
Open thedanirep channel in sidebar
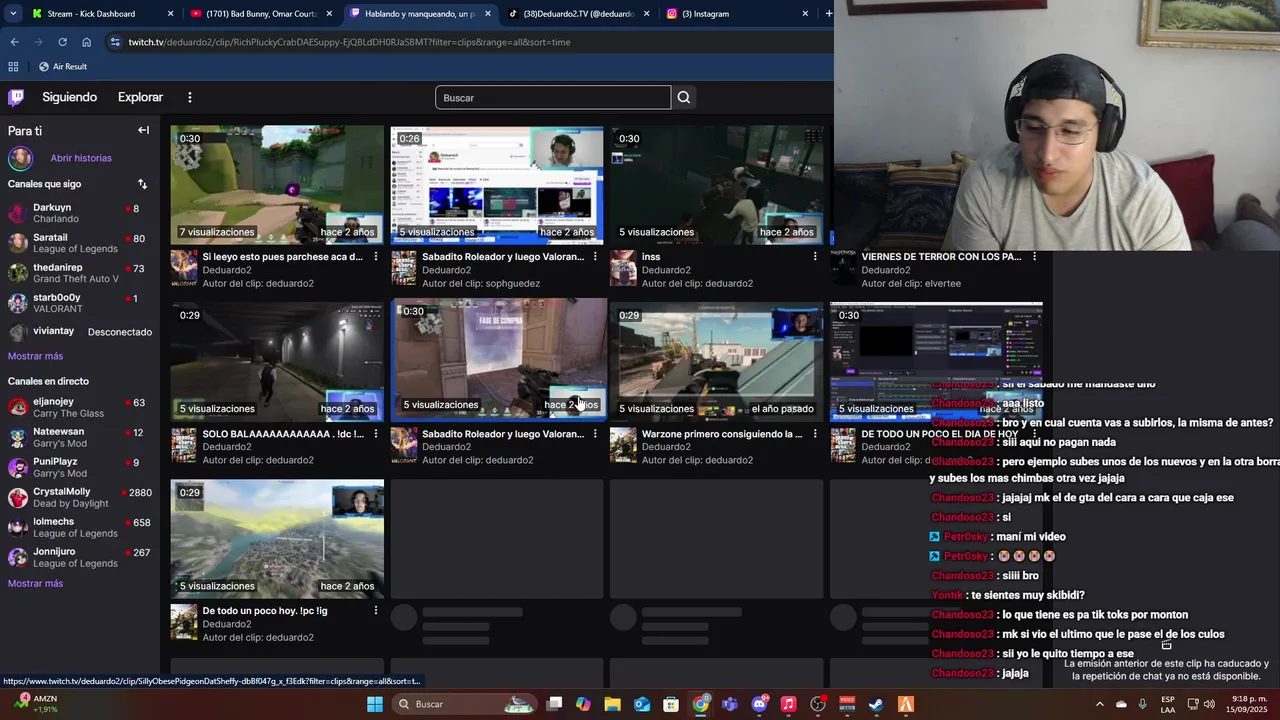[x=80, y=273]
